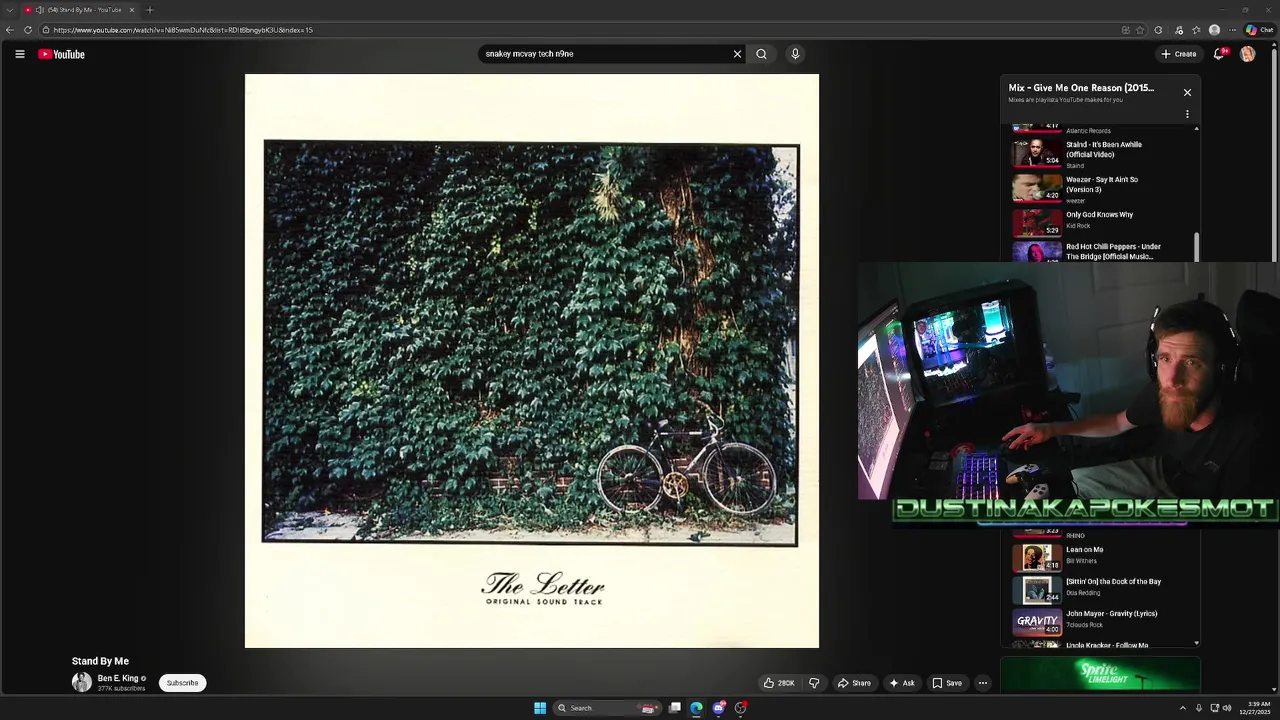This screenshot has height=720, width=1280.
Task: Open Mix playlist three-dot options
Action: 1187,114
